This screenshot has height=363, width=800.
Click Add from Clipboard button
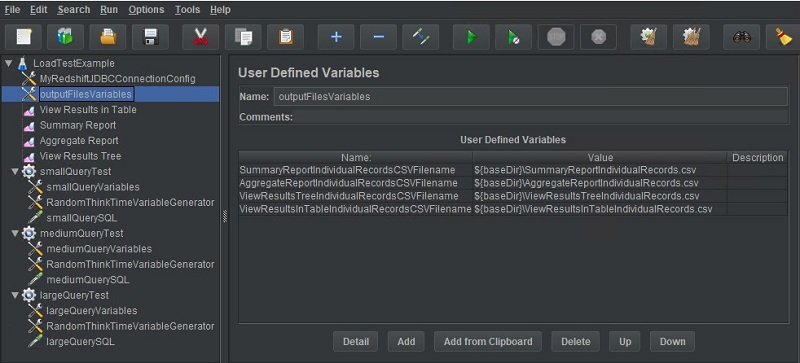[x=488, y=342]
